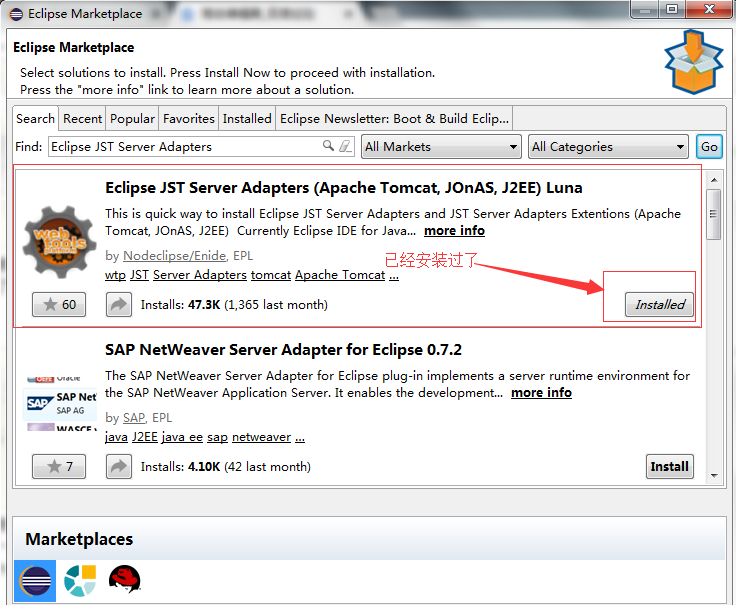Open the SAP author link
The height and width of the screenshot is (605, 736).
[x=134, y=418]
